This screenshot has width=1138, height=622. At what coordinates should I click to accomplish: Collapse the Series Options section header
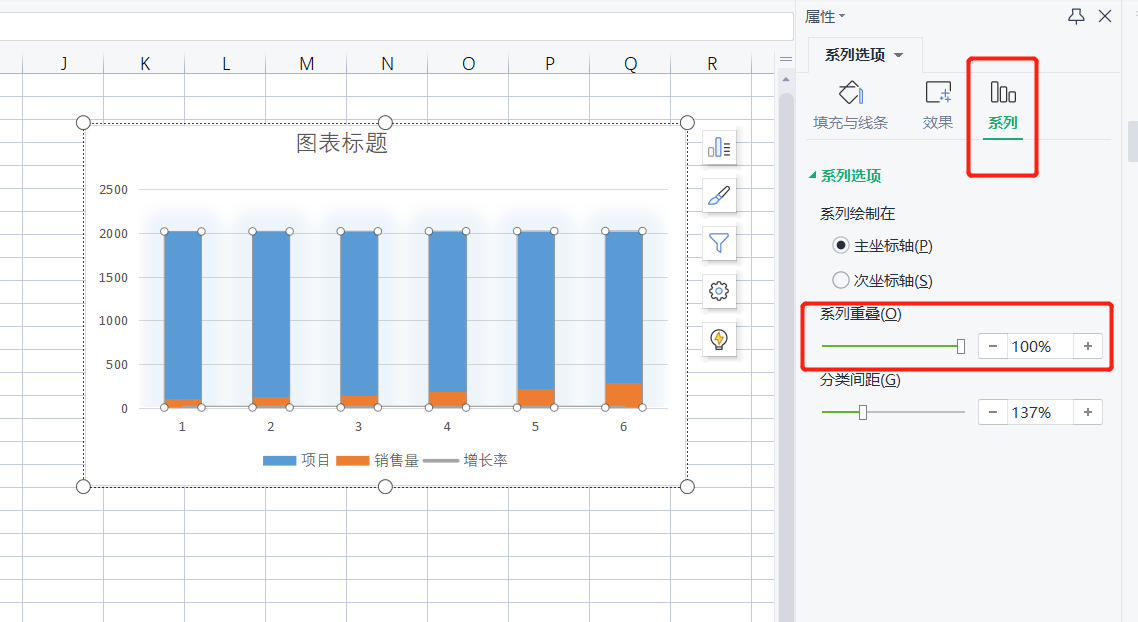845,176
